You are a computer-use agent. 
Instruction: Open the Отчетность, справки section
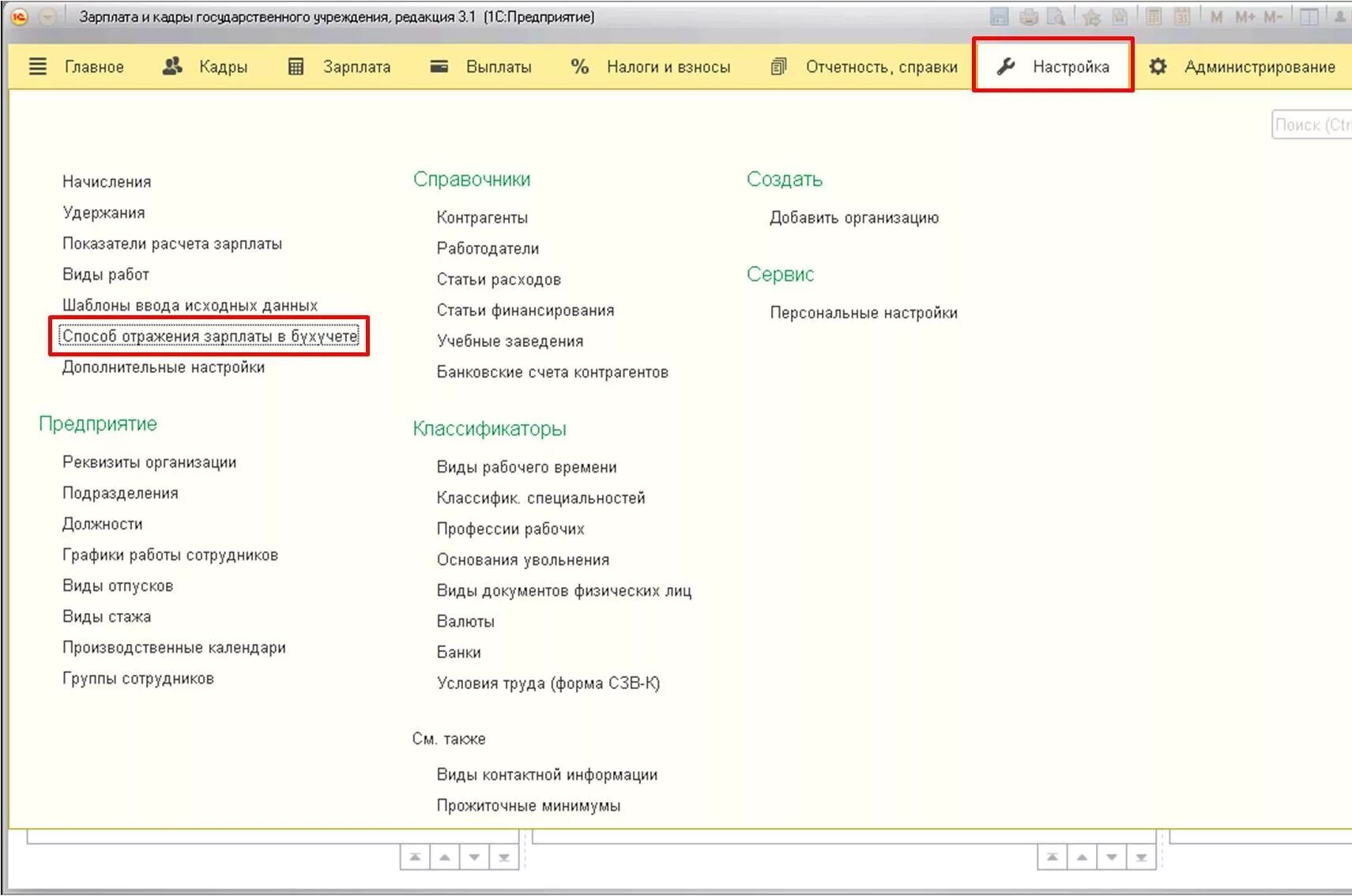pos(881,67)
